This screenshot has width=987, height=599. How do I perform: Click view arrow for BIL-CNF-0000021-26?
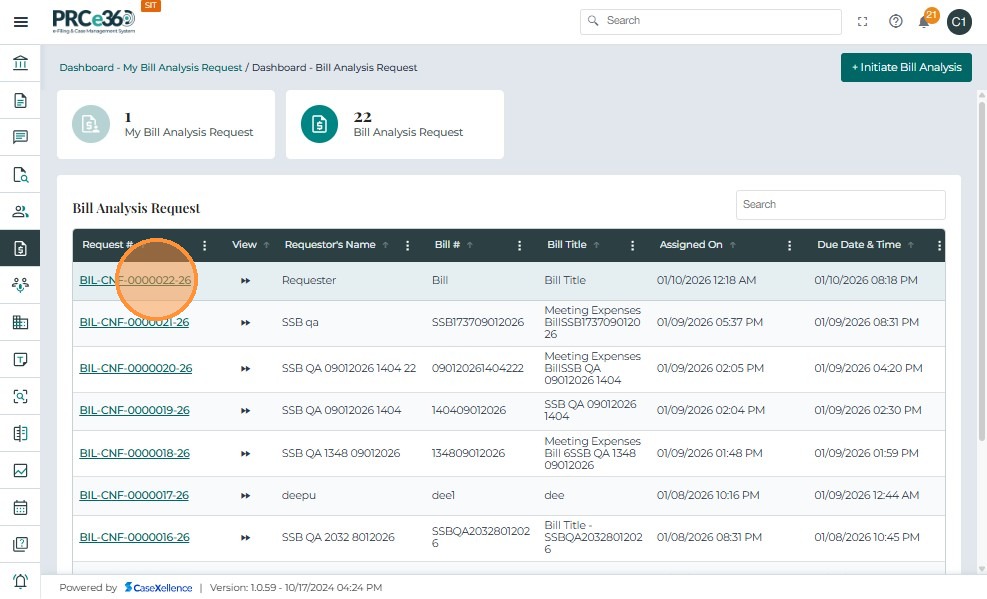click(245, 323)
